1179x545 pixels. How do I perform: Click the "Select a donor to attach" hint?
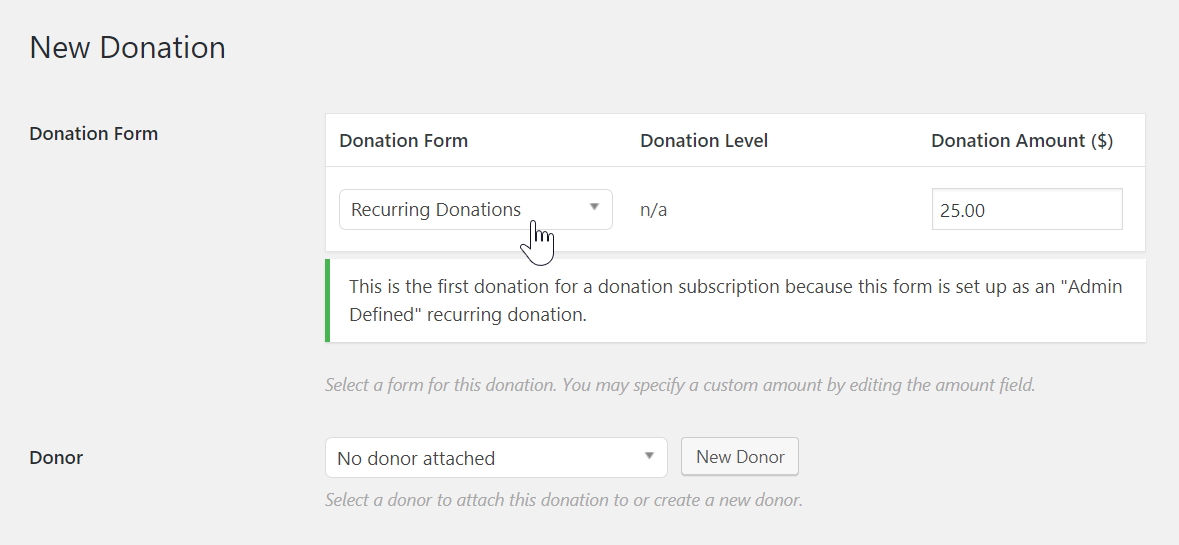click(x=564, y=500)
